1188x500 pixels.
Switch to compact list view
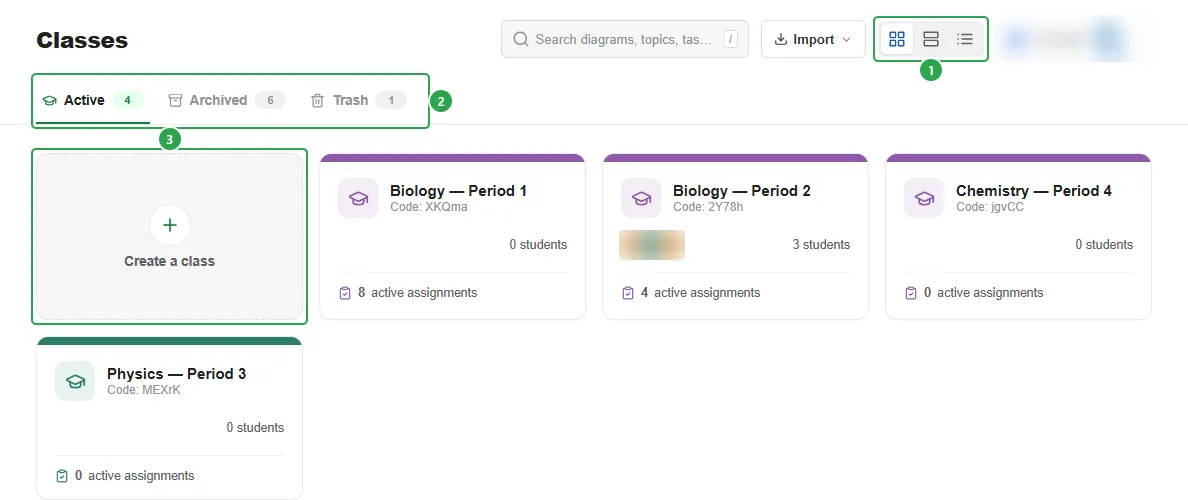tap(964, 39)
